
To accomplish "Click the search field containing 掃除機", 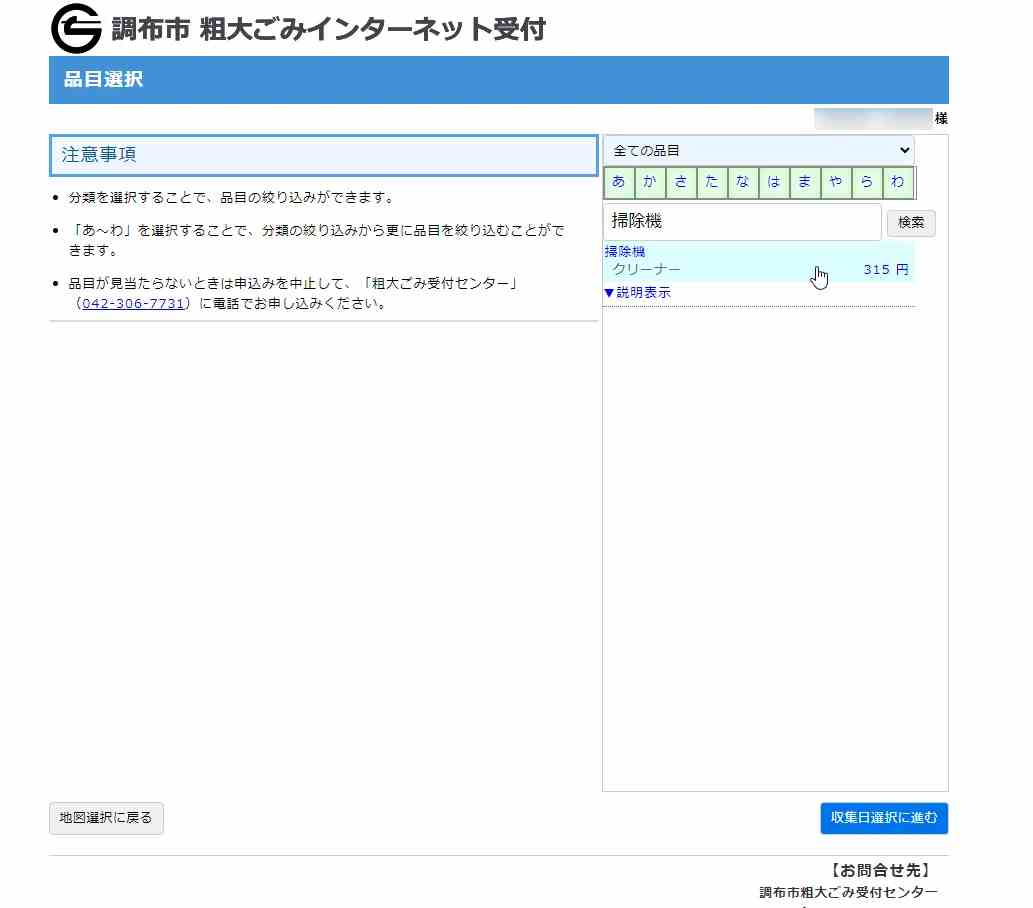I will coord(741,222).
